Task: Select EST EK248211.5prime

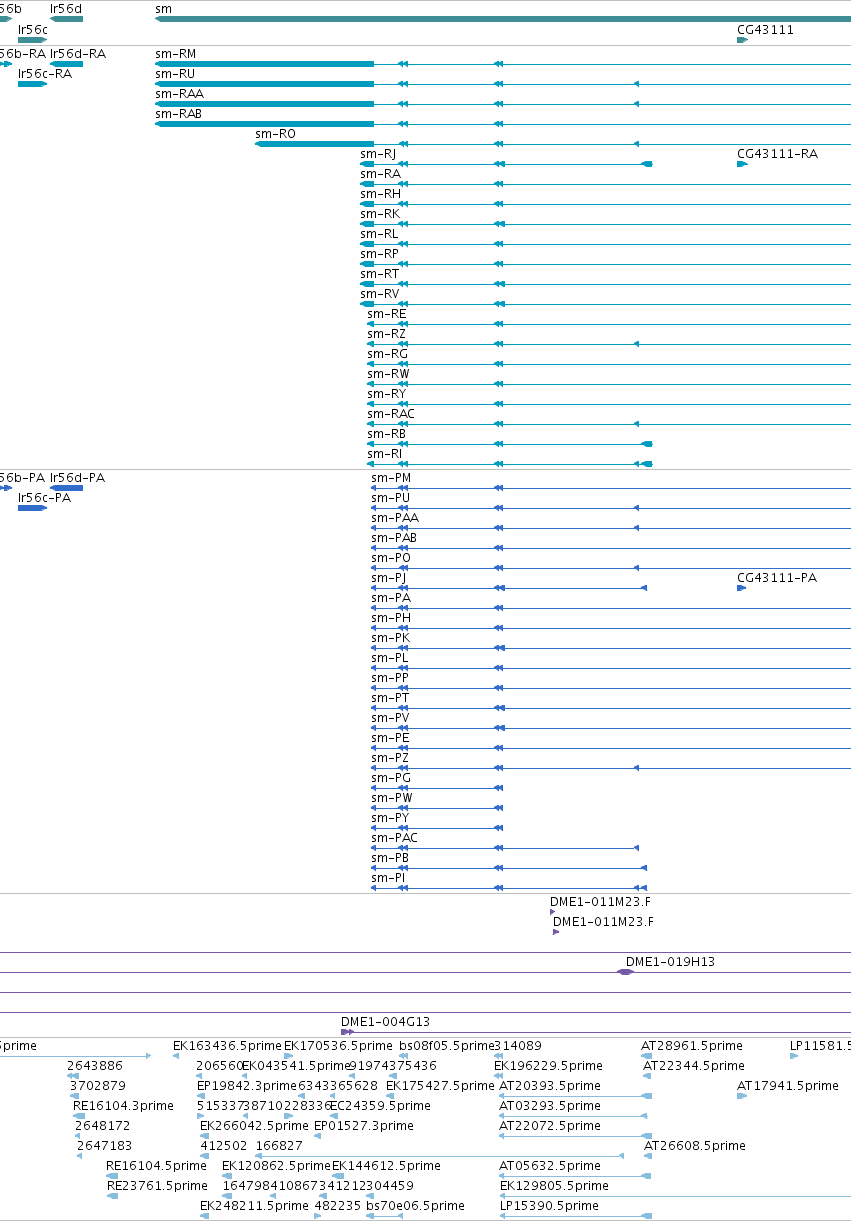Action: pyautogui.click(x=254, y=1205)
